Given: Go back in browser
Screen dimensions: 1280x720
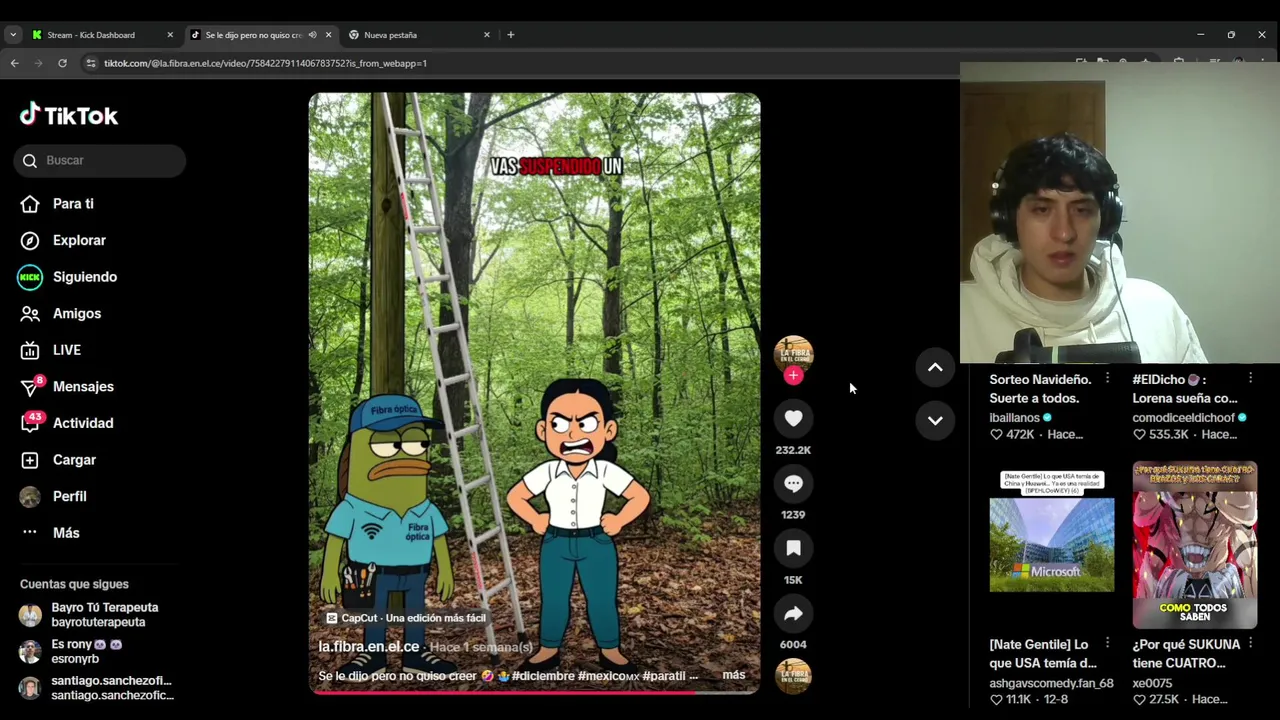Looking at the screenshot, I should [x=14, y=63].
